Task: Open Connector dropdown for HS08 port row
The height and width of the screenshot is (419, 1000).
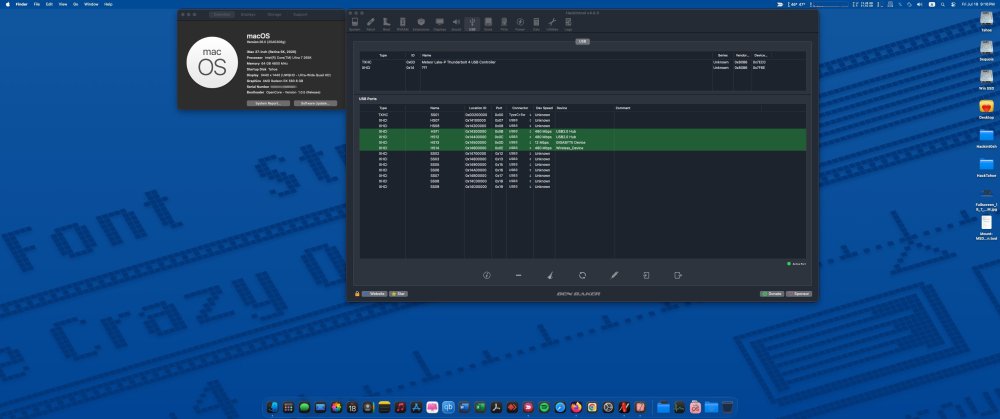Action: click(520, 126)
